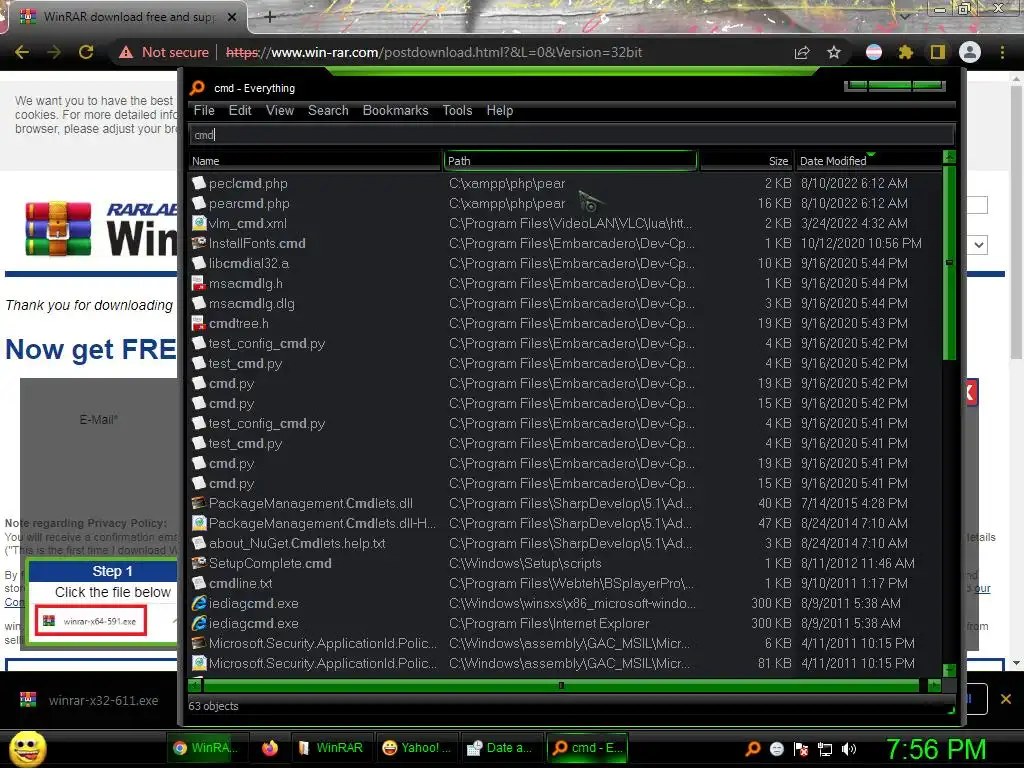1024x768 pixels.
Task: Click the volume tray icon
Action: coord(849,749)
